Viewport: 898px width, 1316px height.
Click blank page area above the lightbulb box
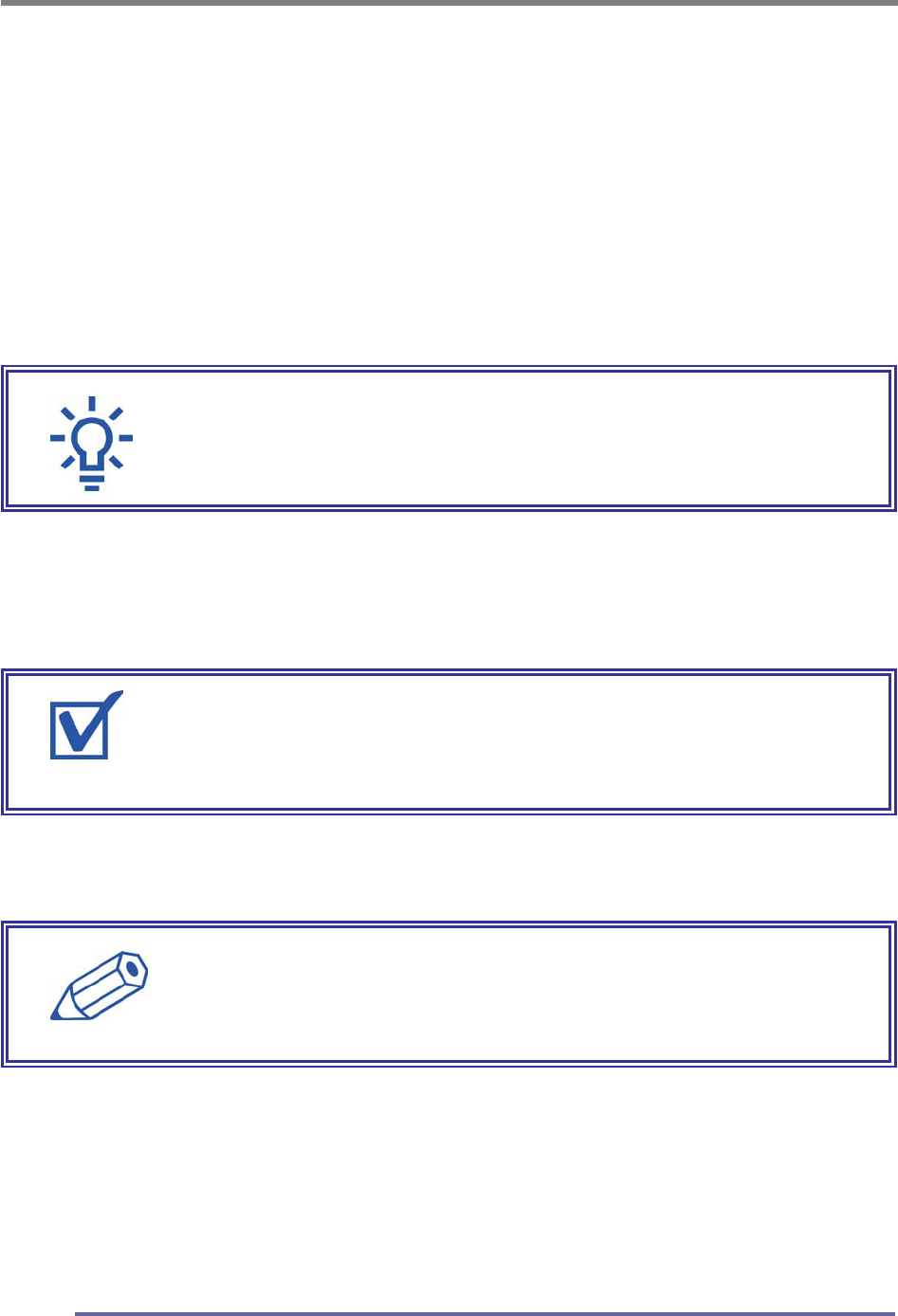pyautogui.click(x=449, y=190)
